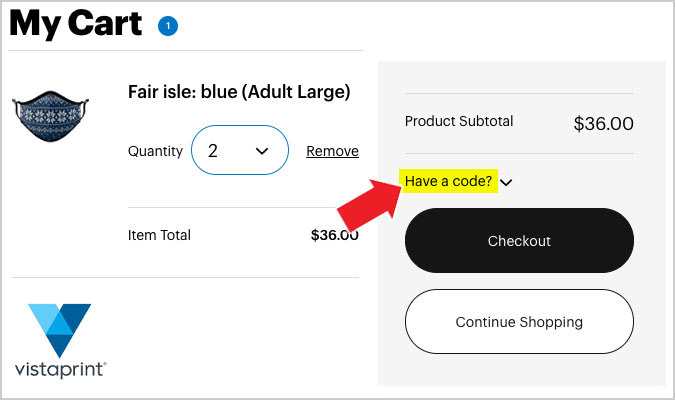Viewport: 675px width, 400px height.
Task: Remove the Fair isle mask from cart
Action: pos(332,151)
